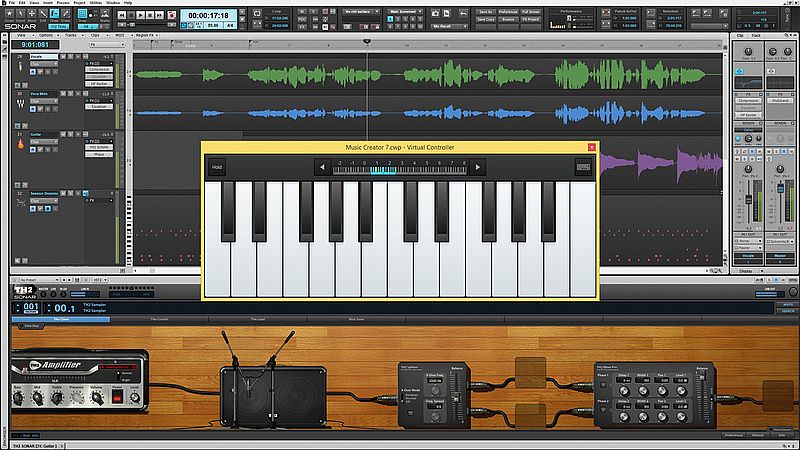Click the Volume knob on the TH2 Amplifier

pyautogui.click(x=96, y=397)
